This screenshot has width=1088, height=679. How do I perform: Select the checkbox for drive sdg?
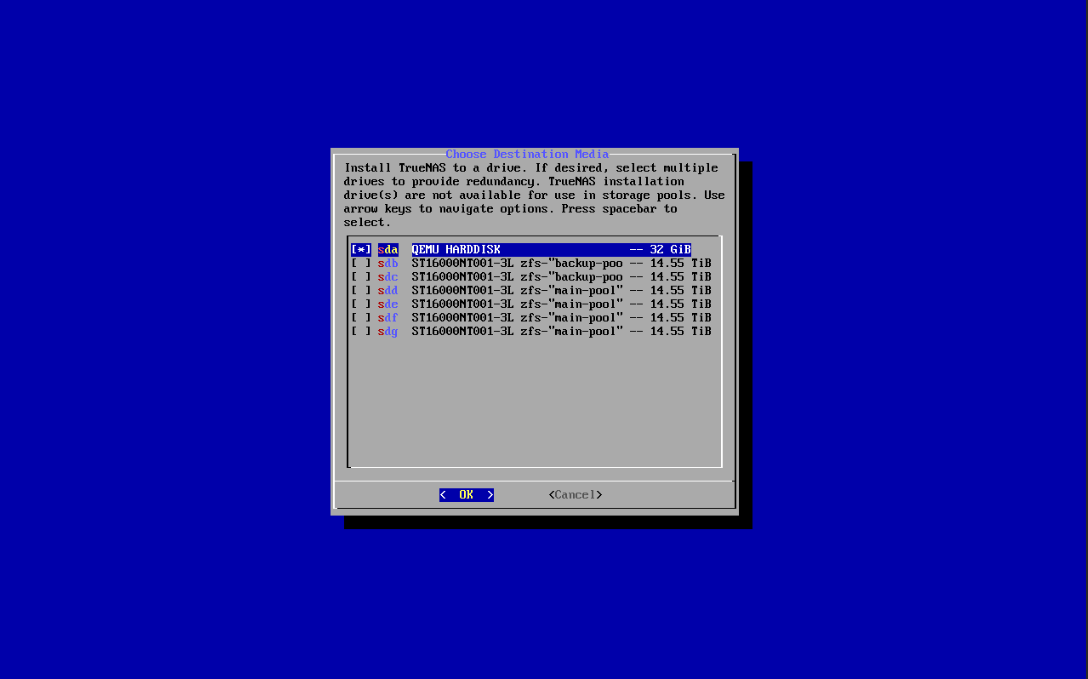(361, 331)
